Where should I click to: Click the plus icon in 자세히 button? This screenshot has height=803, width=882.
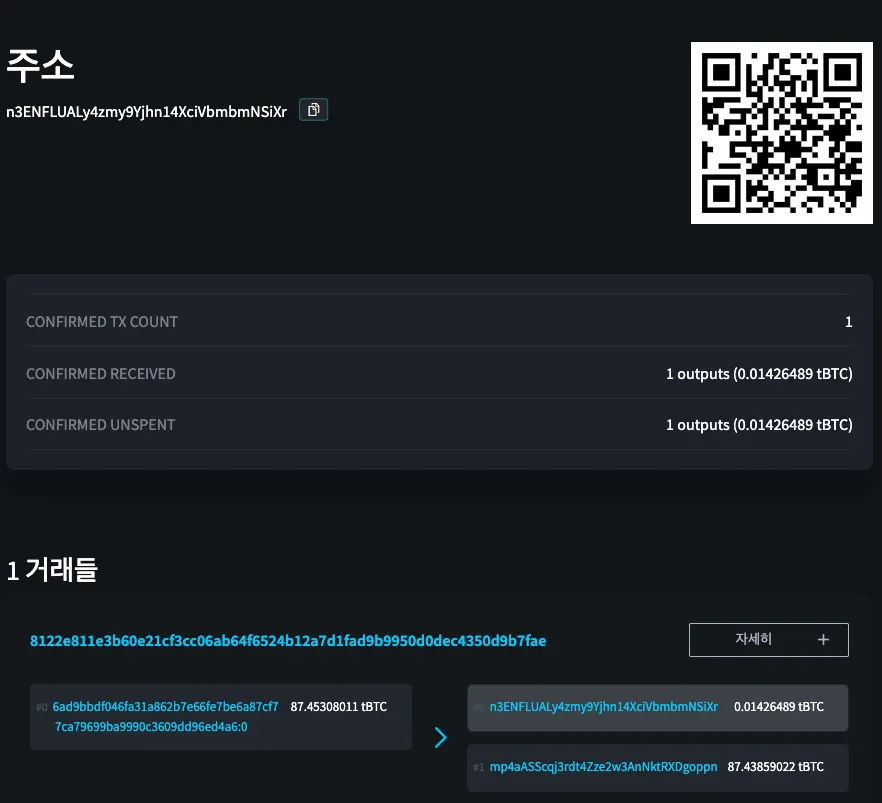(823, 639)
